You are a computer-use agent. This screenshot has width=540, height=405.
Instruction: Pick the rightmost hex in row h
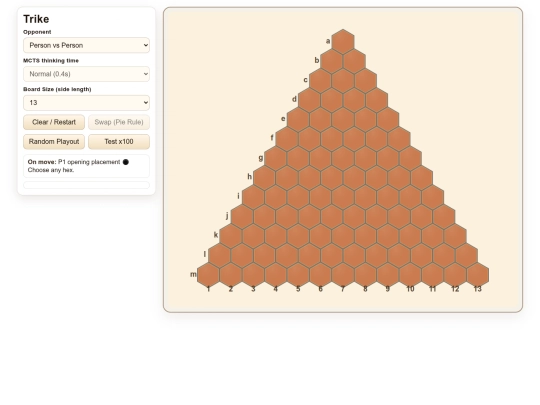tap(421, 178)
